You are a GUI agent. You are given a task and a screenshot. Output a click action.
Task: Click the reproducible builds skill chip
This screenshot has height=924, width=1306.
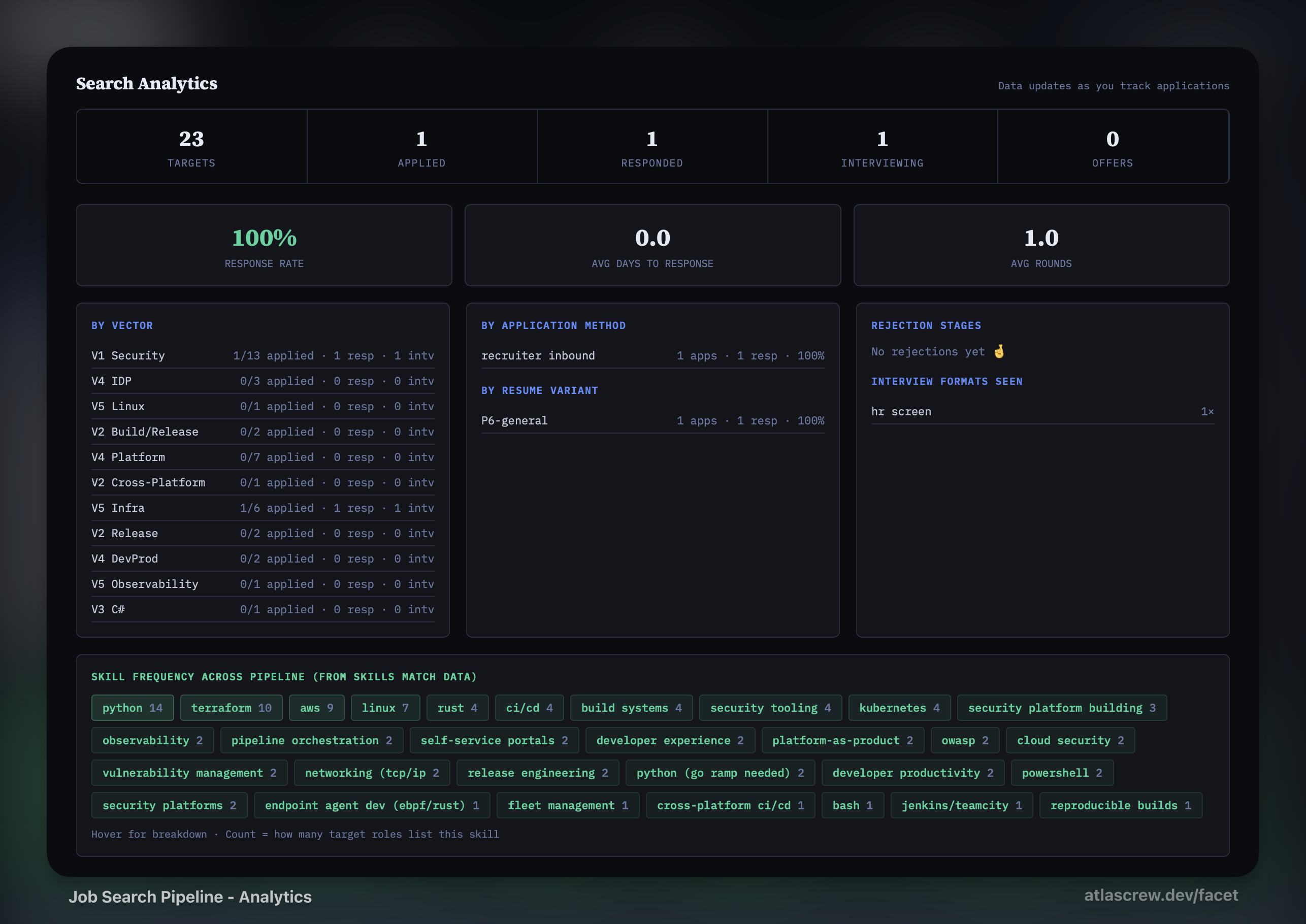(1120, 805)
